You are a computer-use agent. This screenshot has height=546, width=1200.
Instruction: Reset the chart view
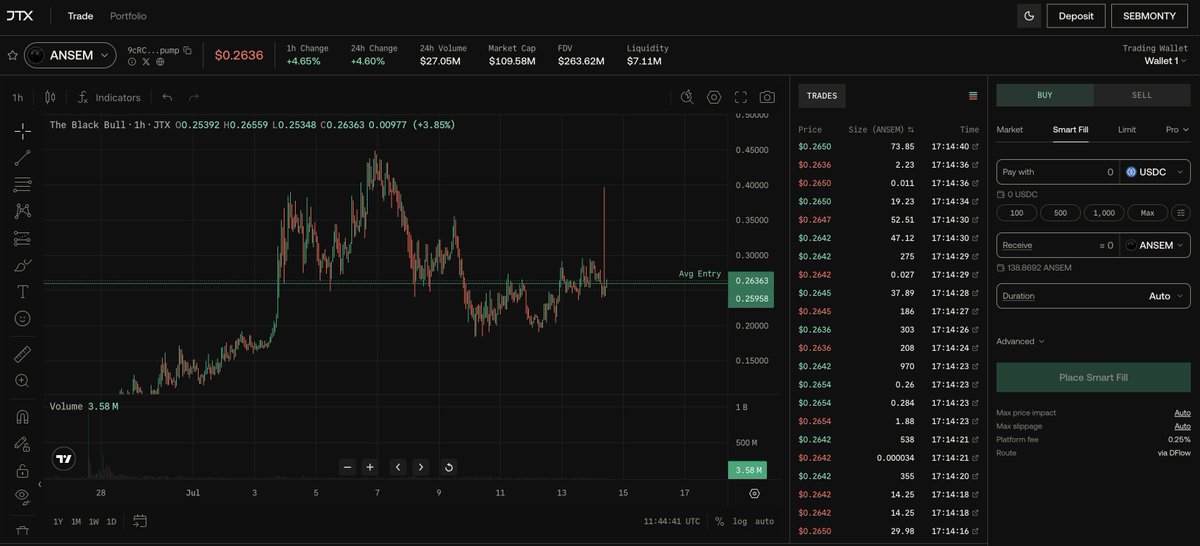(x=448, y=467)
